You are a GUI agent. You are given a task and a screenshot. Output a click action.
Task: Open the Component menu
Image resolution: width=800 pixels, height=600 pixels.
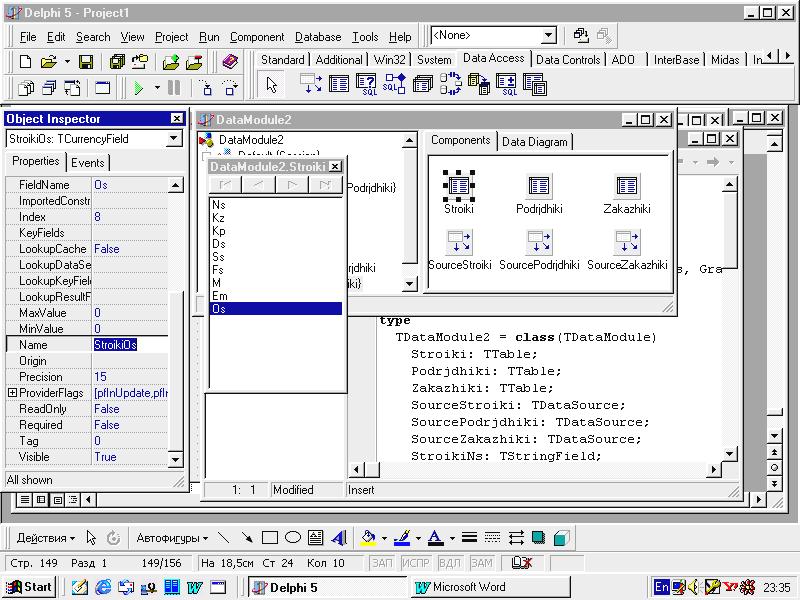pos(257,37)
